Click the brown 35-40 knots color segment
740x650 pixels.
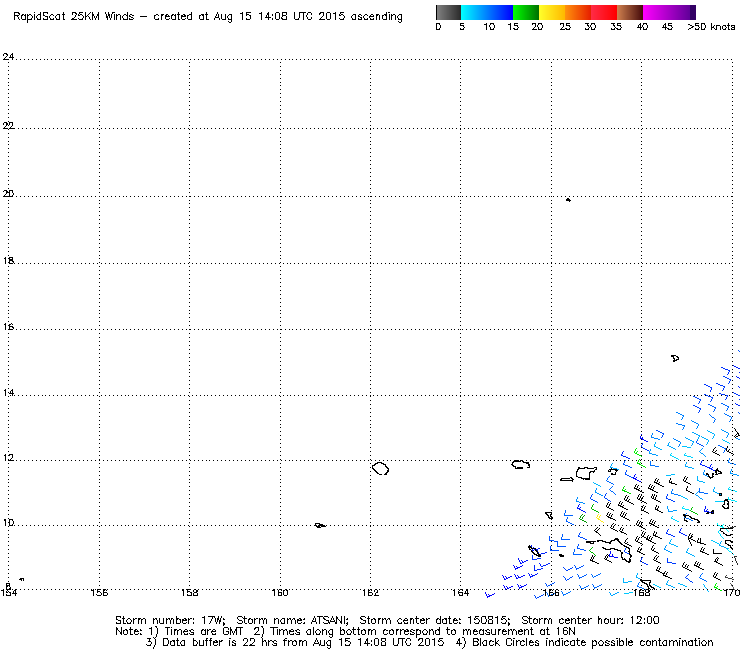(630, 12)
